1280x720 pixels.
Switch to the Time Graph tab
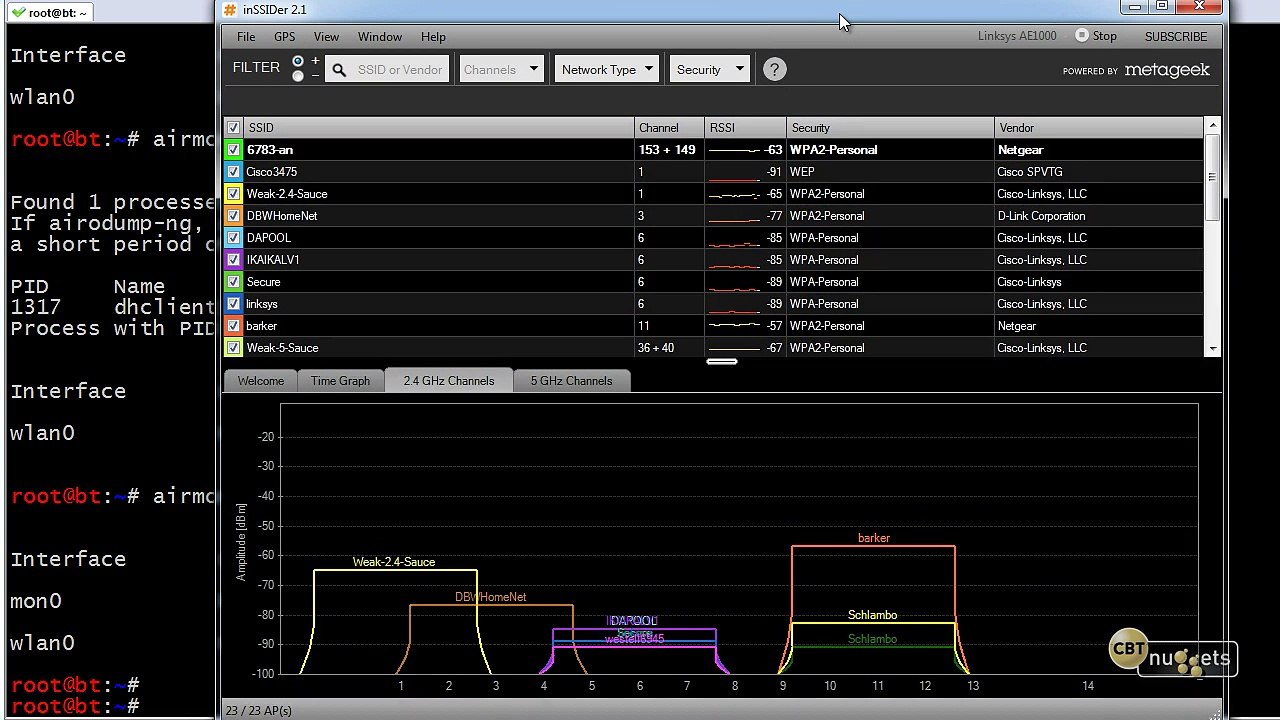click(x=340, y=381)
